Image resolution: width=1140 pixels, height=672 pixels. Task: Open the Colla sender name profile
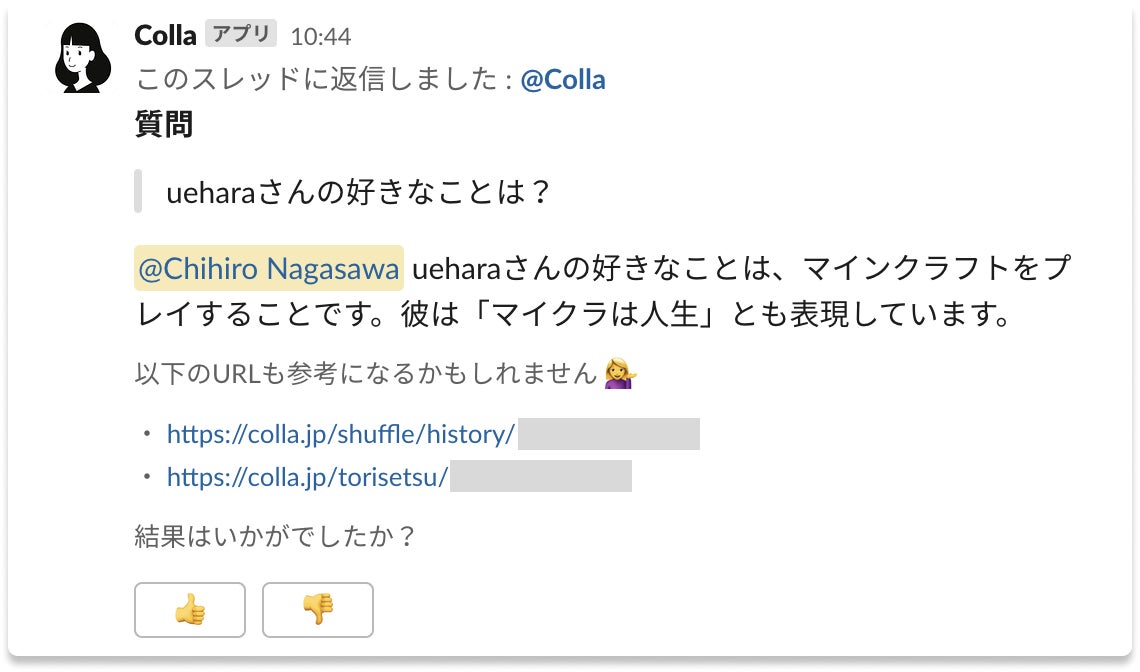click(165, 36)
